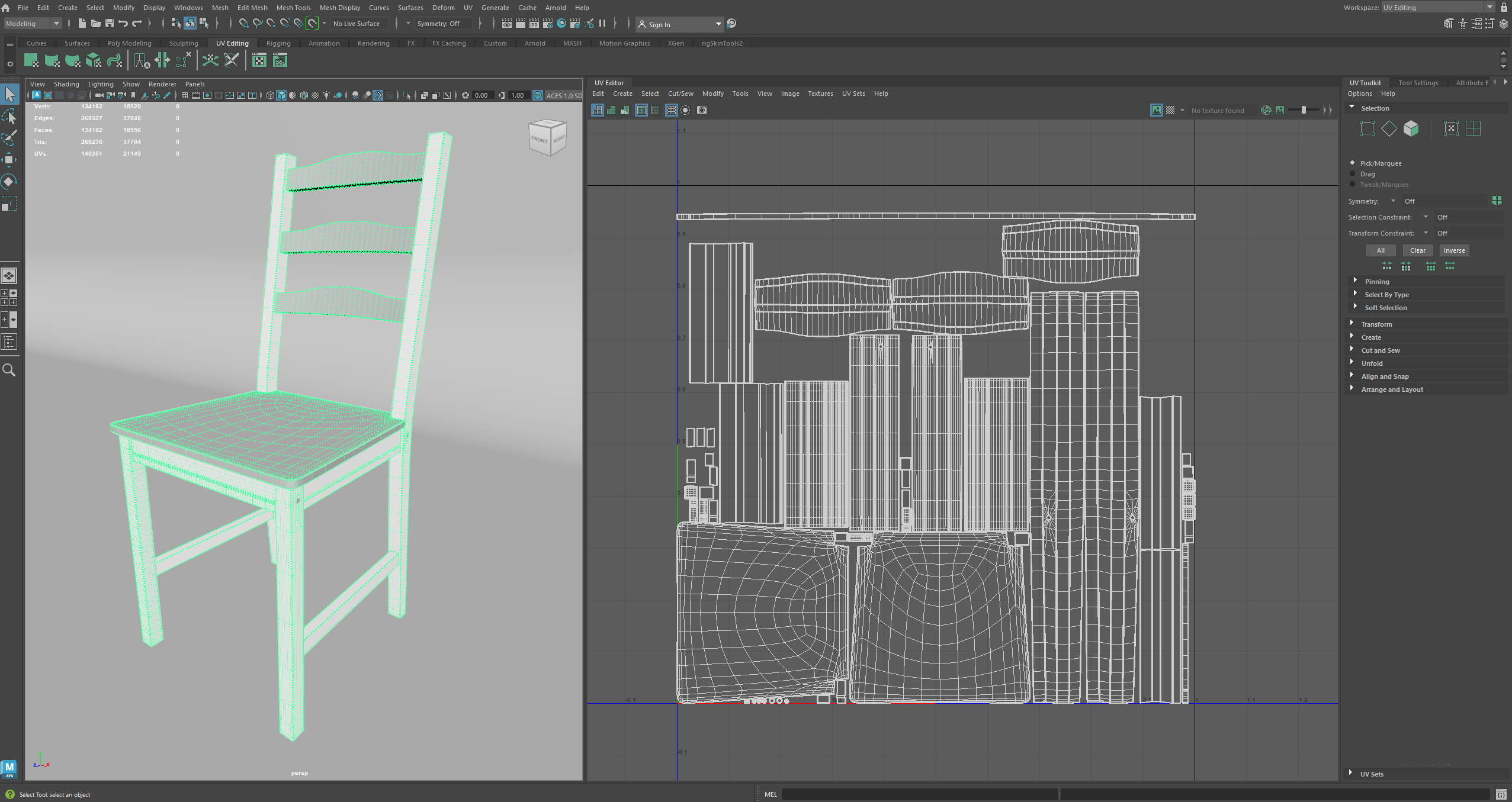The image size is (1512, 802).
Task: Click the face selection cube icon
Action: (x=1411, y=128)
